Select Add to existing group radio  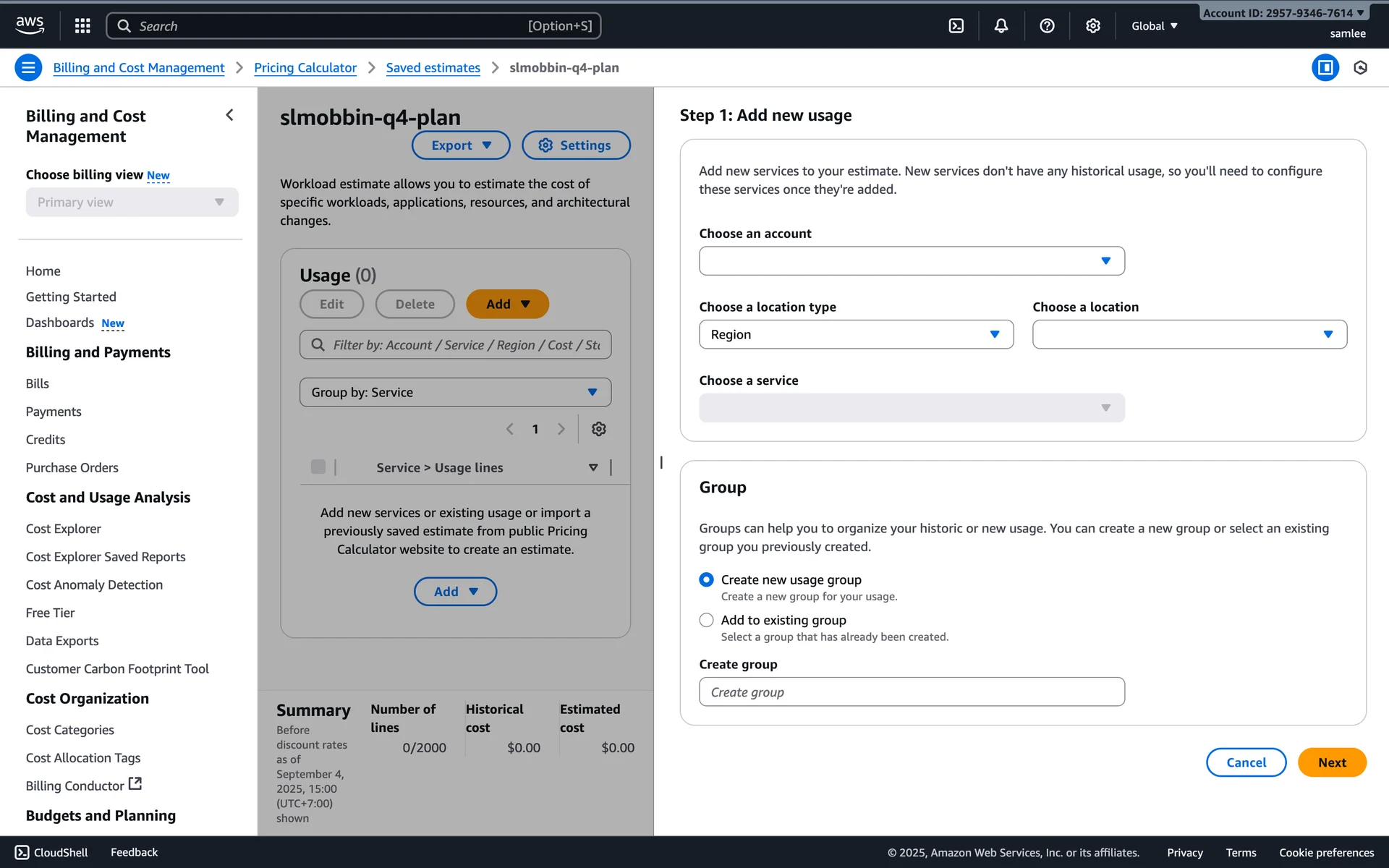pos(706,620)
